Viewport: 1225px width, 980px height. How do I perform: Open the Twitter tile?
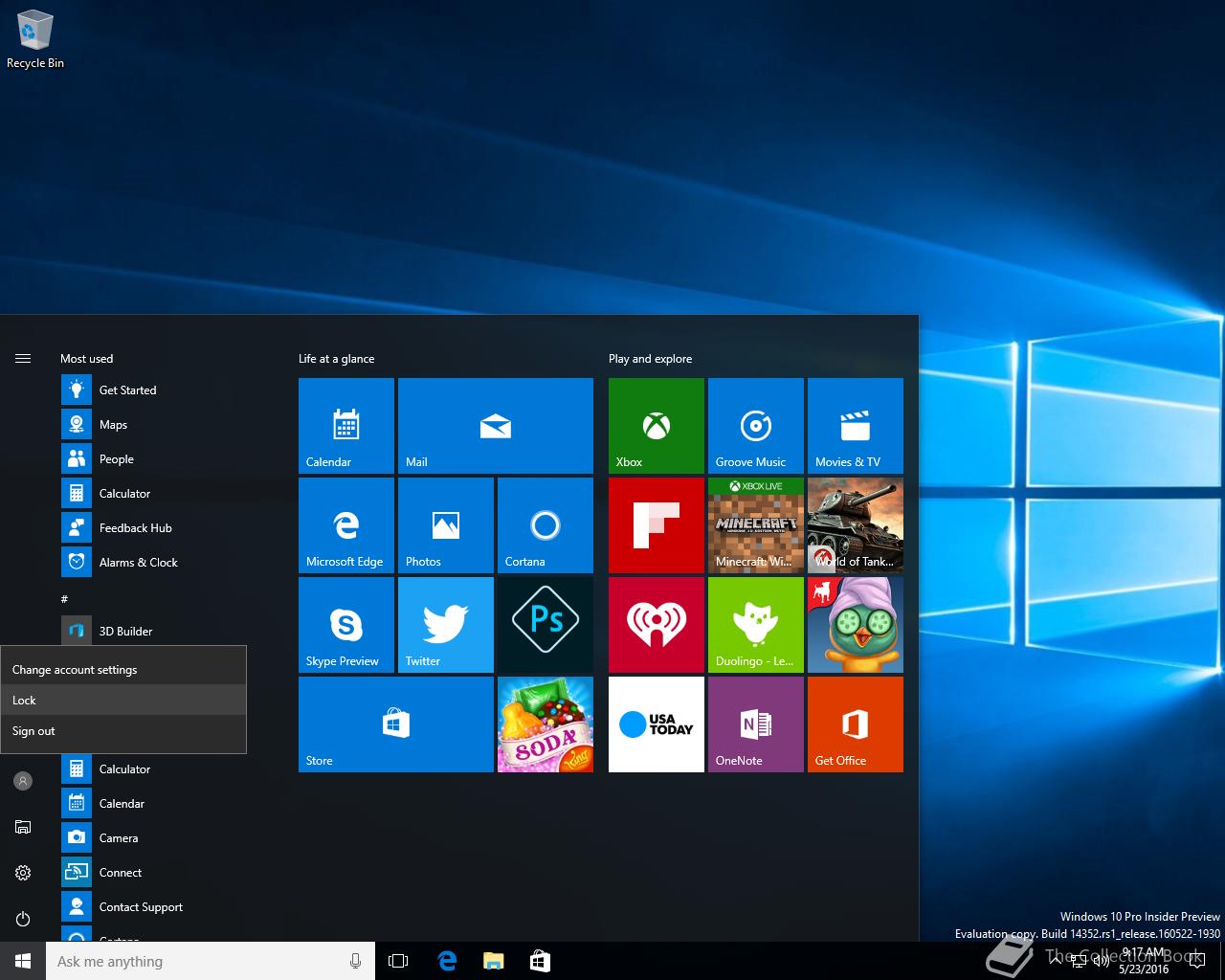pos(446,625)
